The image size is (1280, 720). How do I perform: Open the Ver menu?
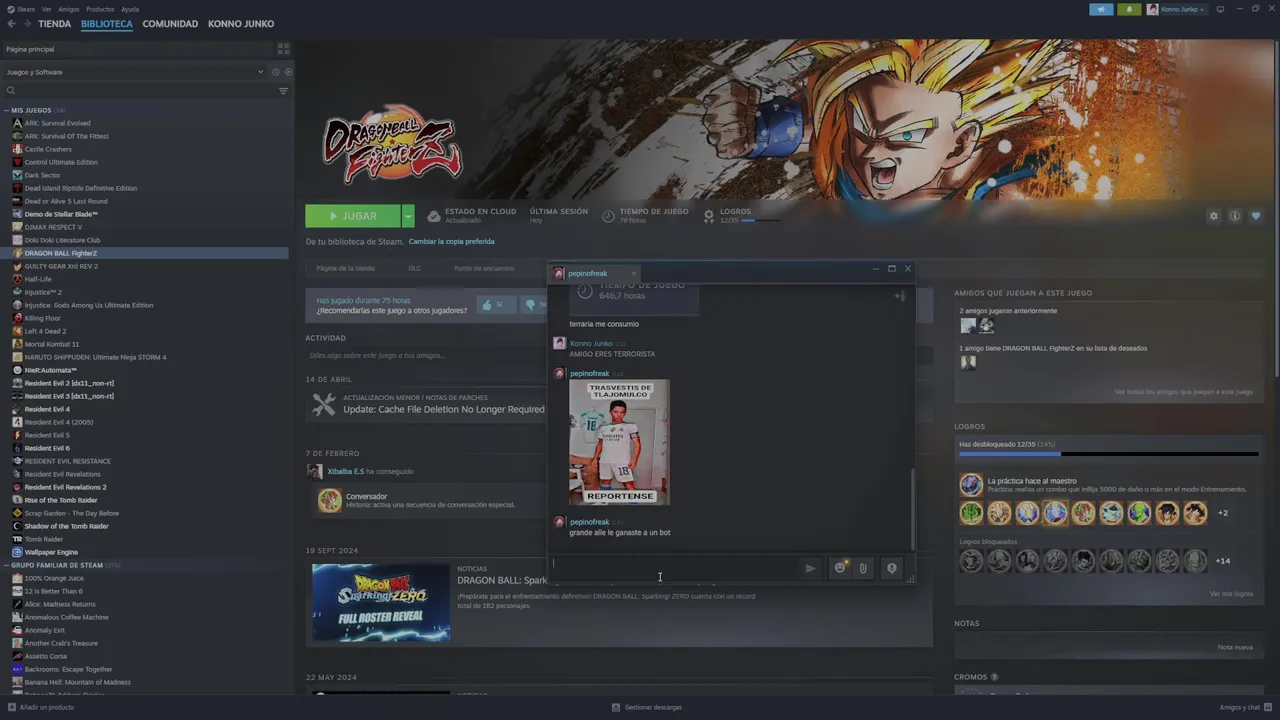click(46, 9)
